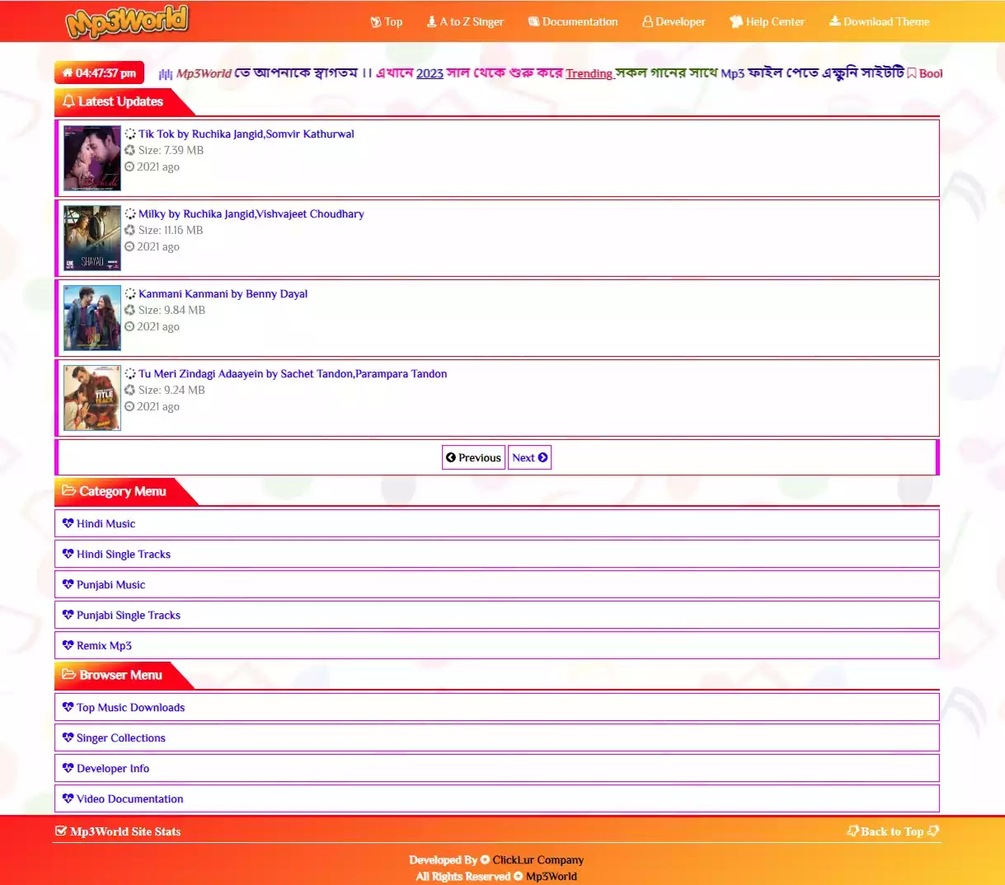Click spinner icon beside Tu Meri Zindagi
Image resolution: width=1005 pixels, height=885 pixels.
[x=130, y=374]
